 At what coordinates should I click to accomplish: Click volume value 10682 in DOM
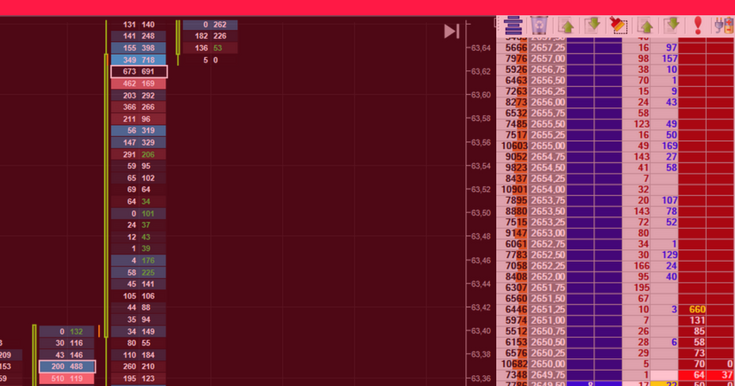pyautogui.click(x=514, y=364)
